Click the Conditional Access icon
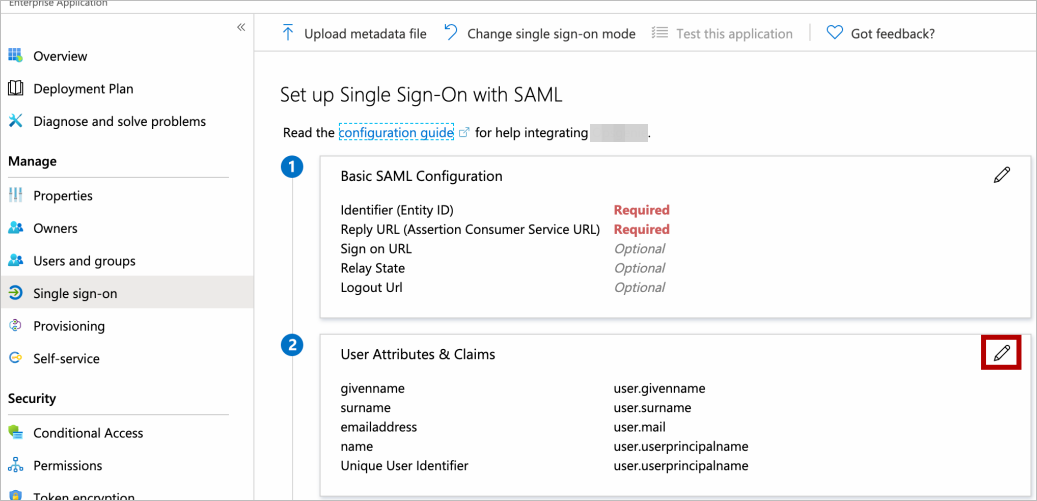Viewport: 1037px width, 501px height. coord(16,433)
